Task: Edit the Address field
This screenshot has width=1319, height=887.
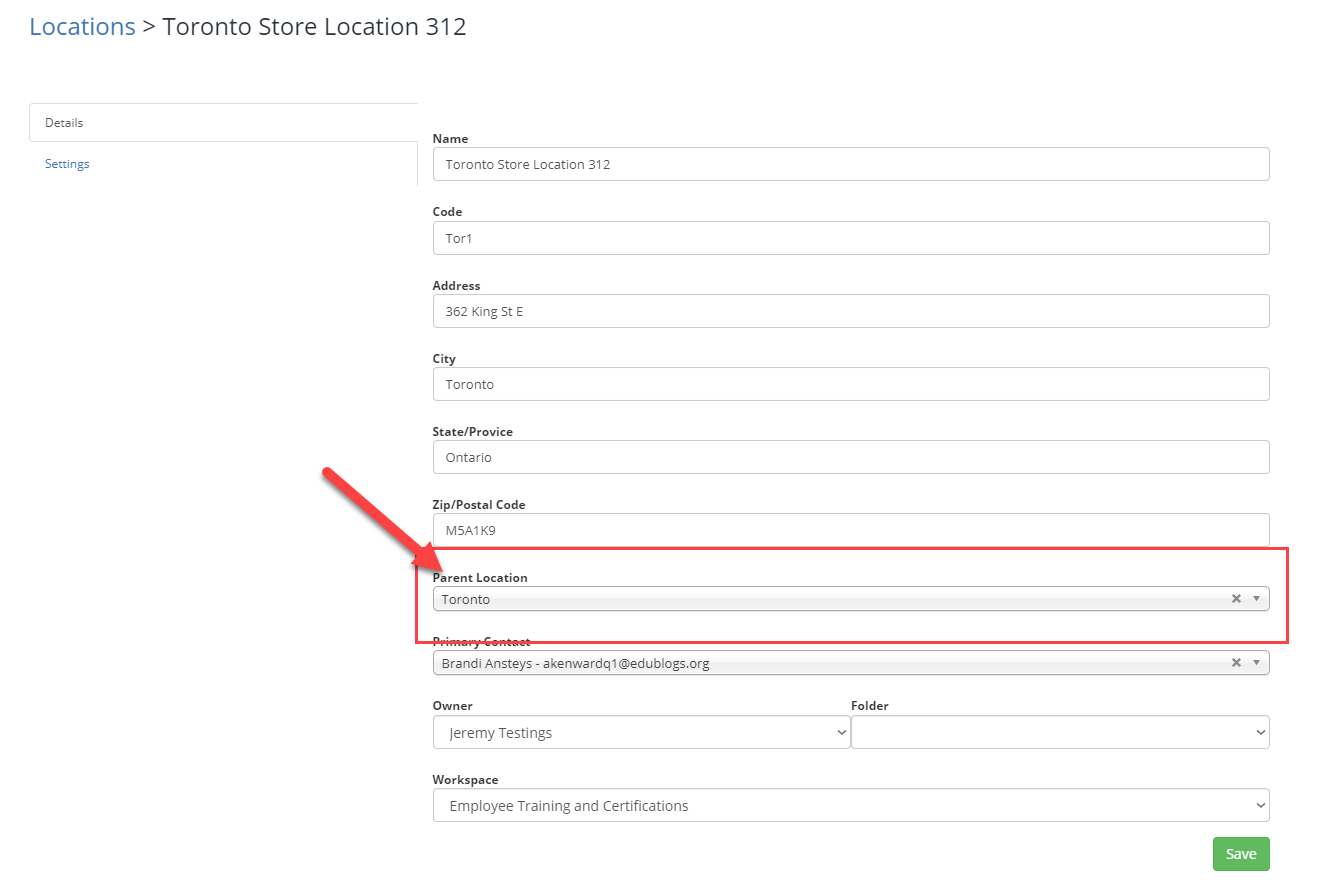Action: coord(851,311)
